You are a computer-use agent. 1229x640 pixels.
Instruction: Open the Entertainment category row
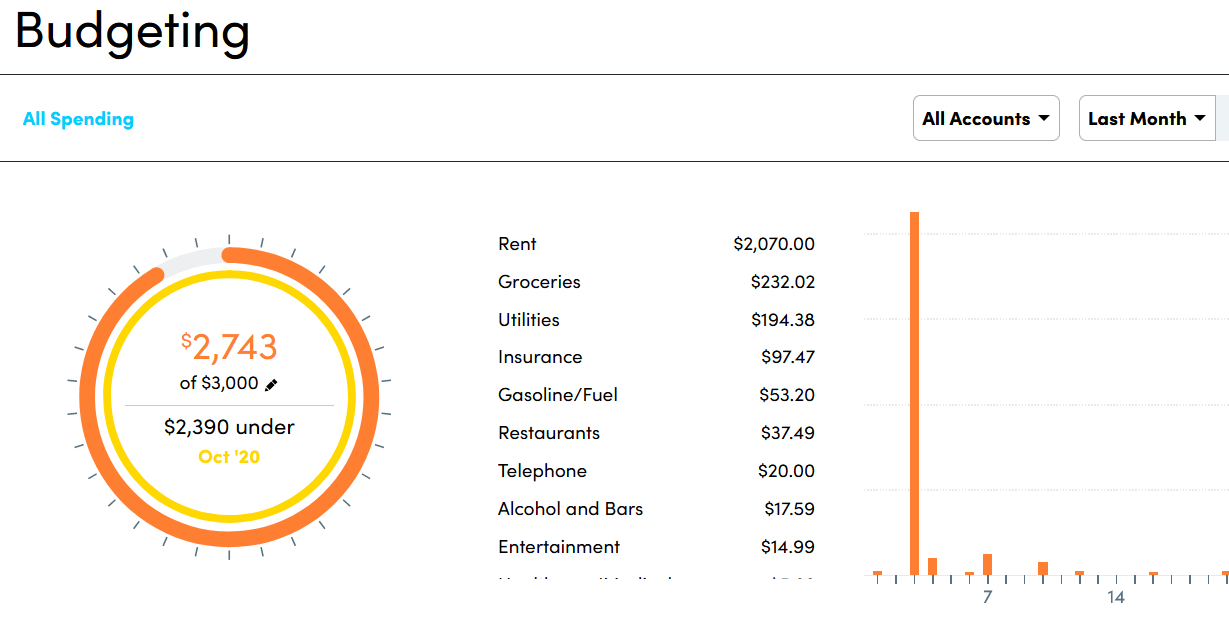[656, 547]
